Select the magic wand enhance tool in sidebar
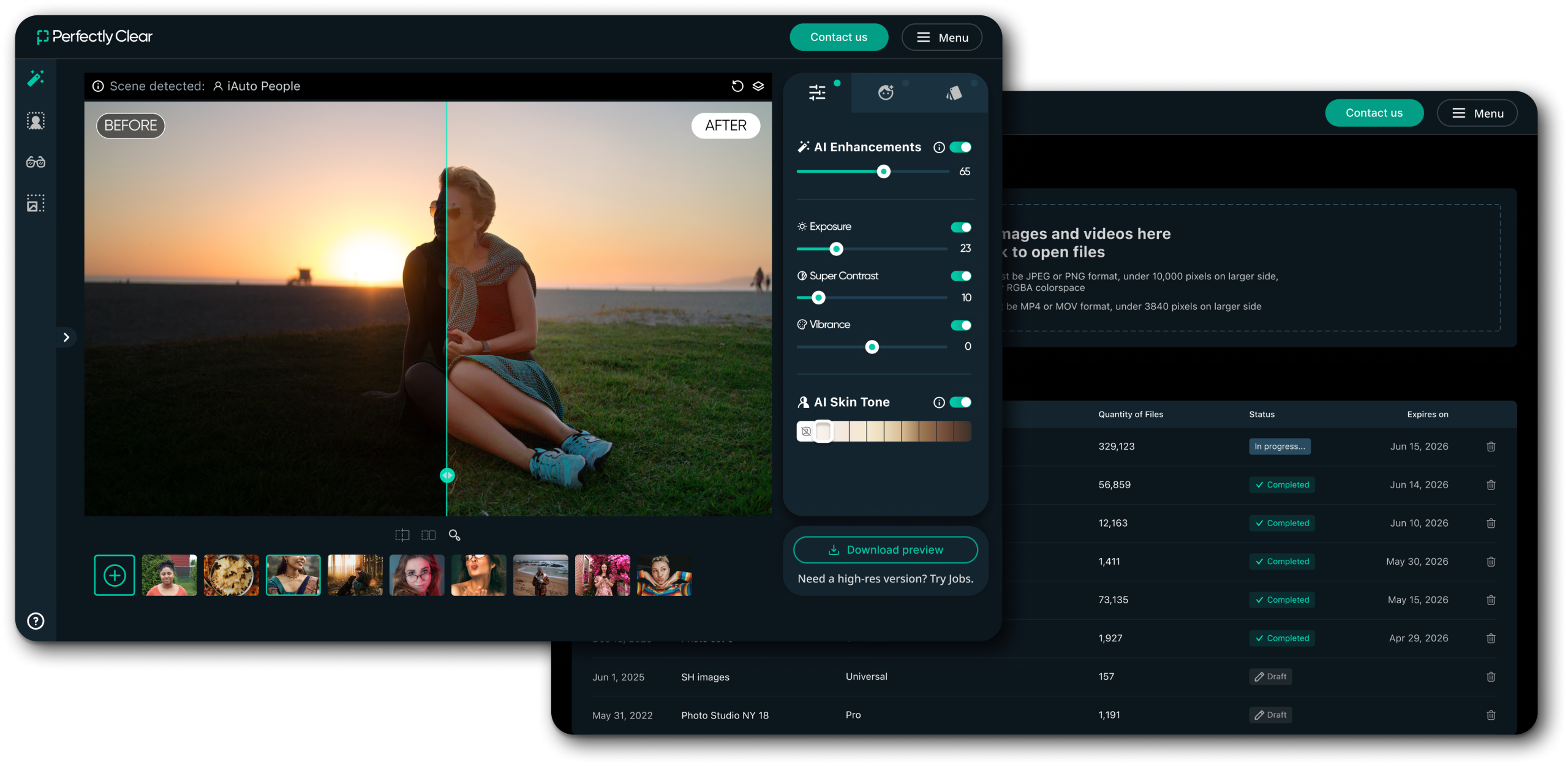The width and height of the screenshot is (1568, 765). click(36, 78)
